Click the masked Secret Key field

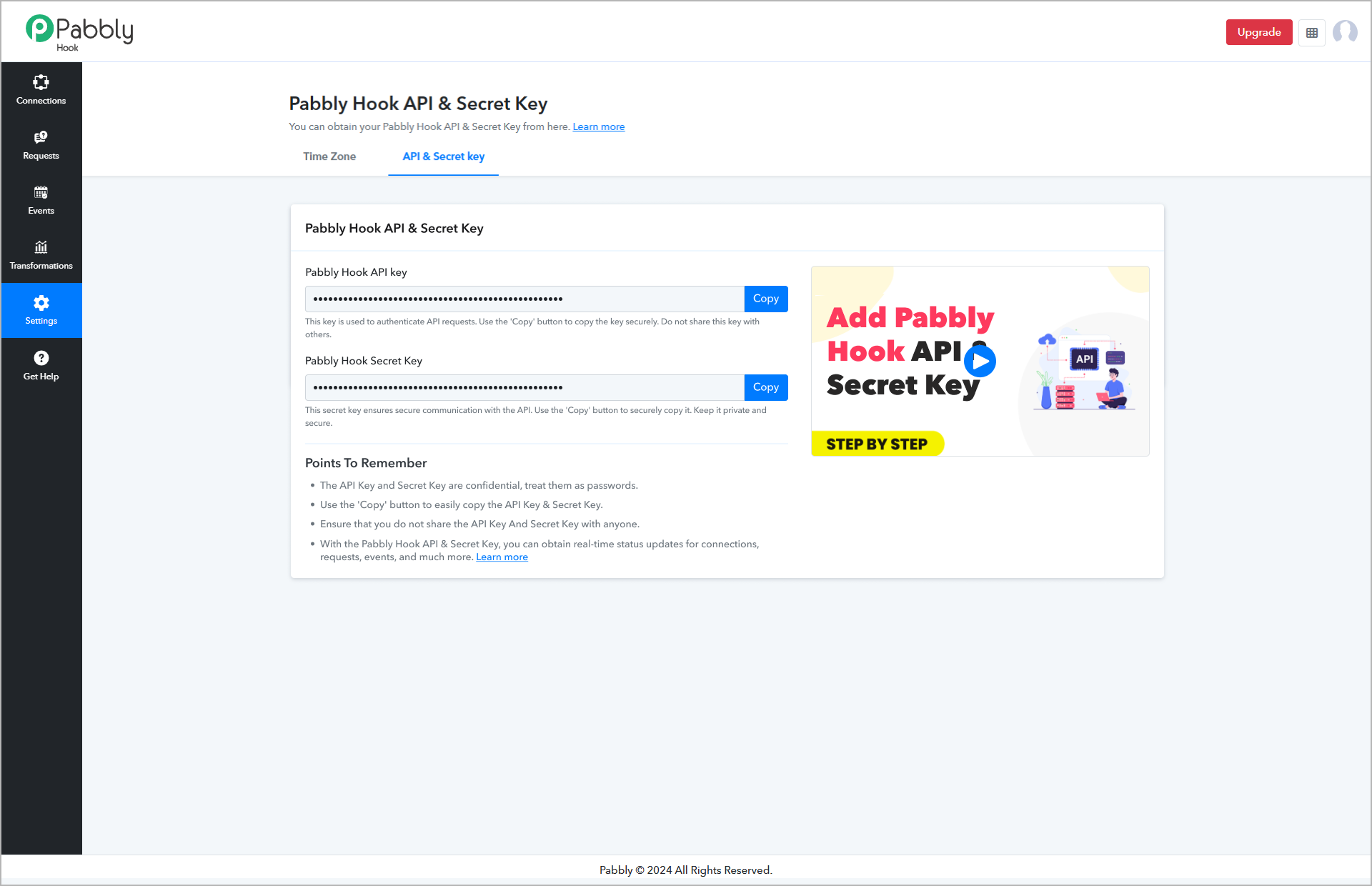[x=525, y=387]
